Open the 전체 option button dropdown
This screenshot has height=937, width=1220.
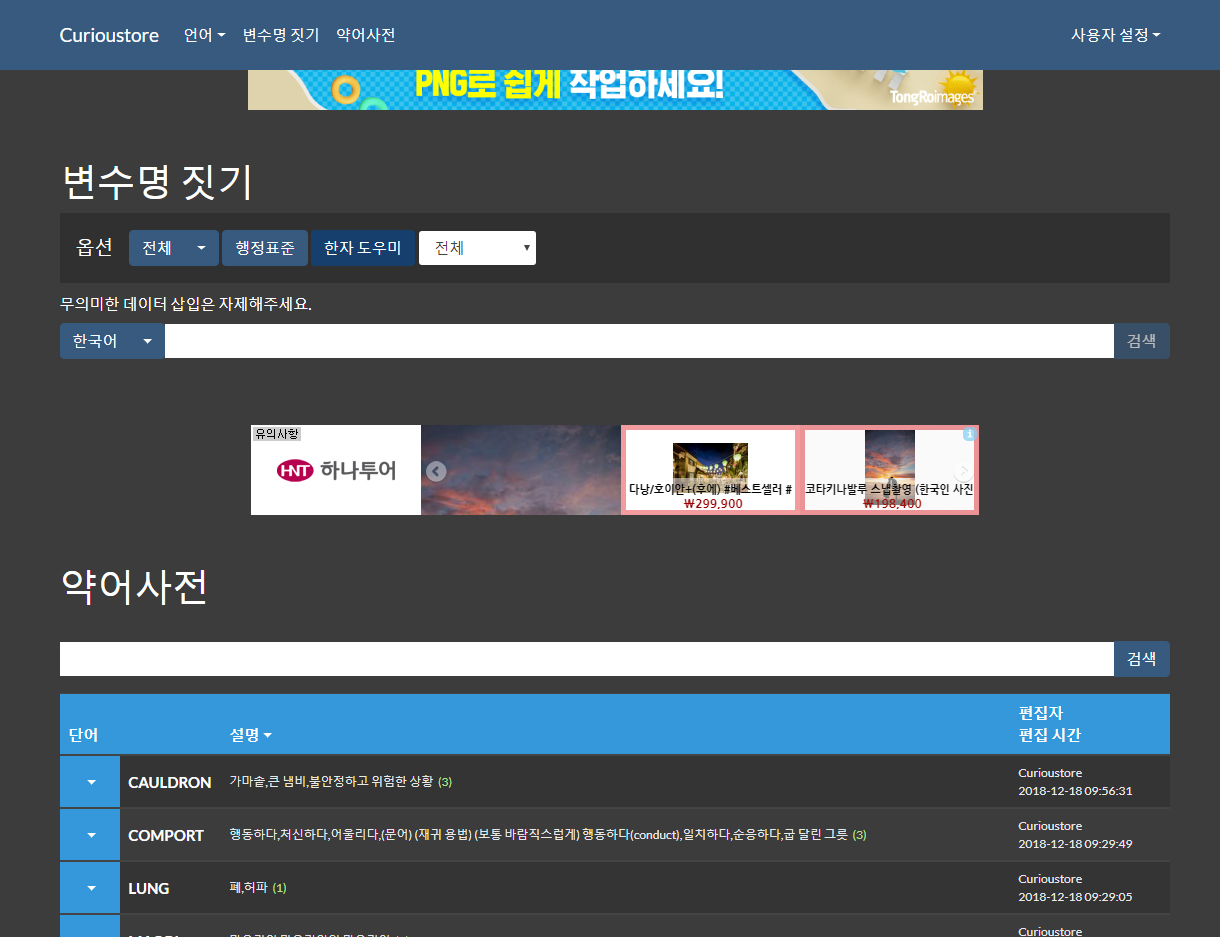pos(174,248)
